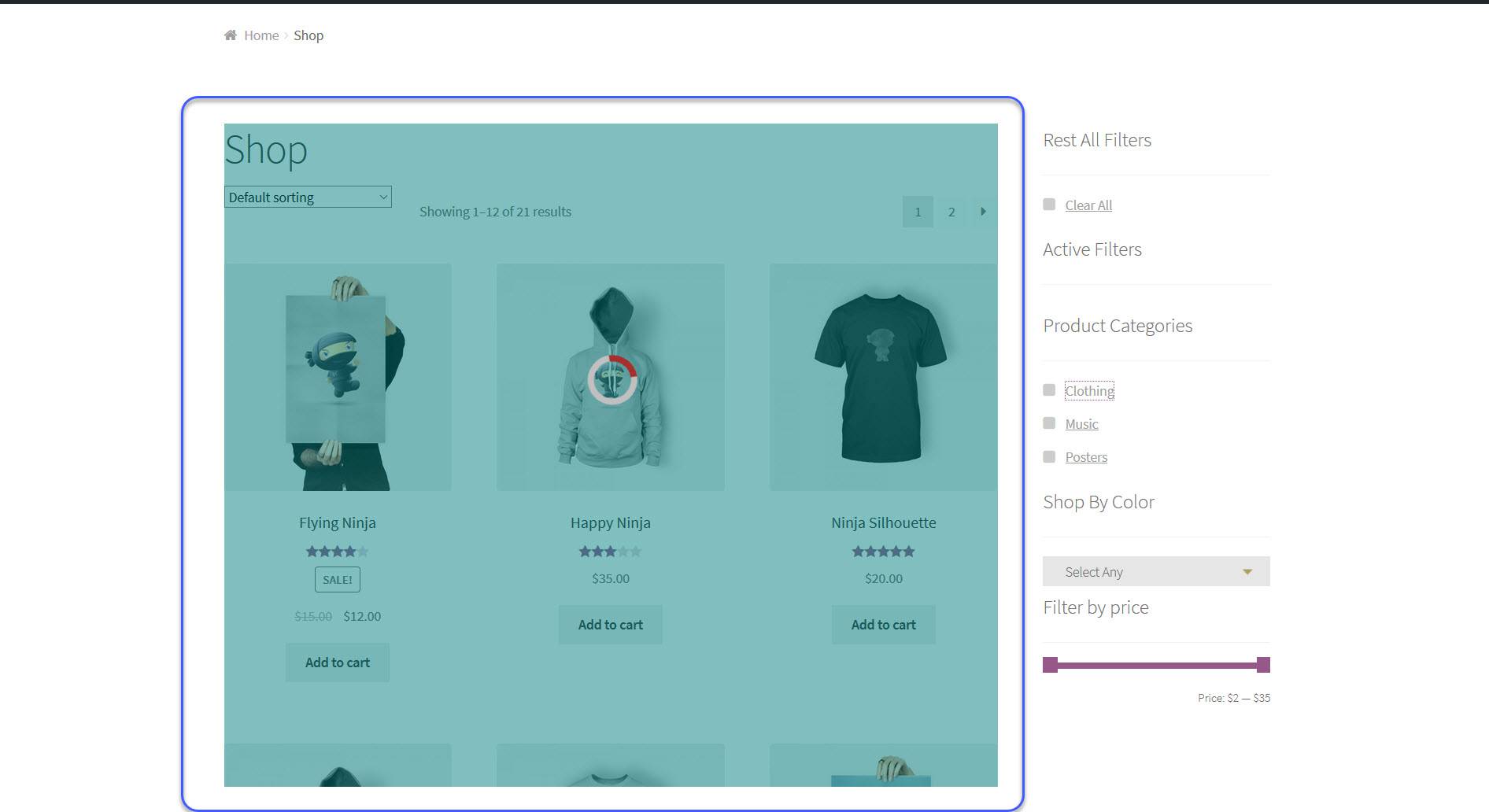Click the Home link in the breadcrumb
1489x812 pixels.
tap(260, 35)
